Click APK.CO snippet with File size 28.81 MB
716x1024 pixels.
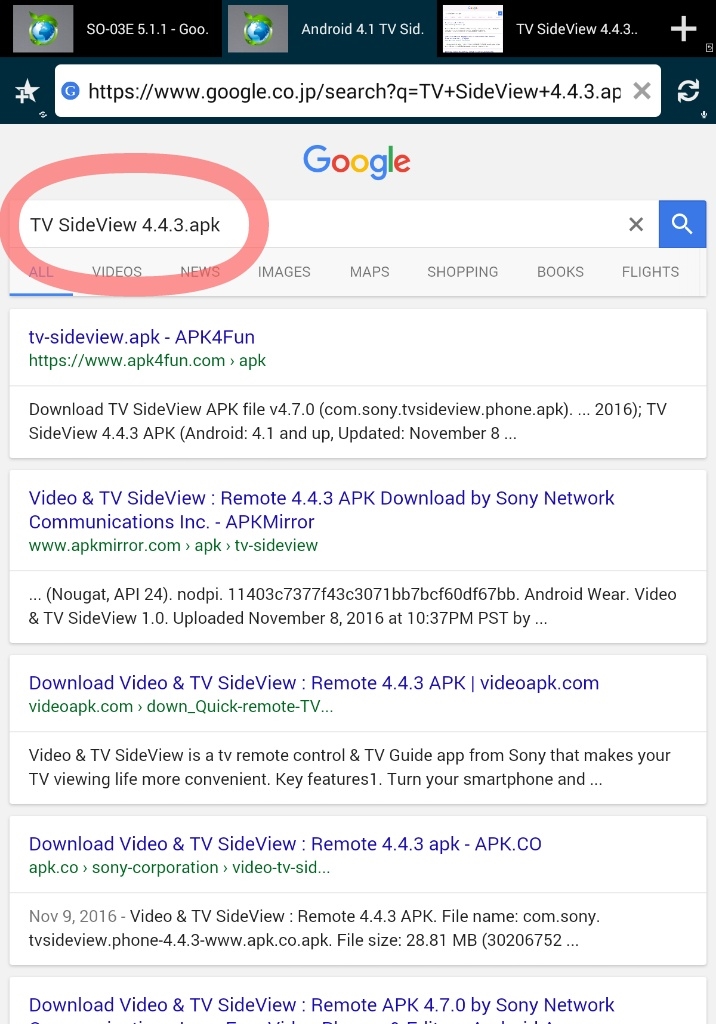pyautogui.click(x=314, y=928)
